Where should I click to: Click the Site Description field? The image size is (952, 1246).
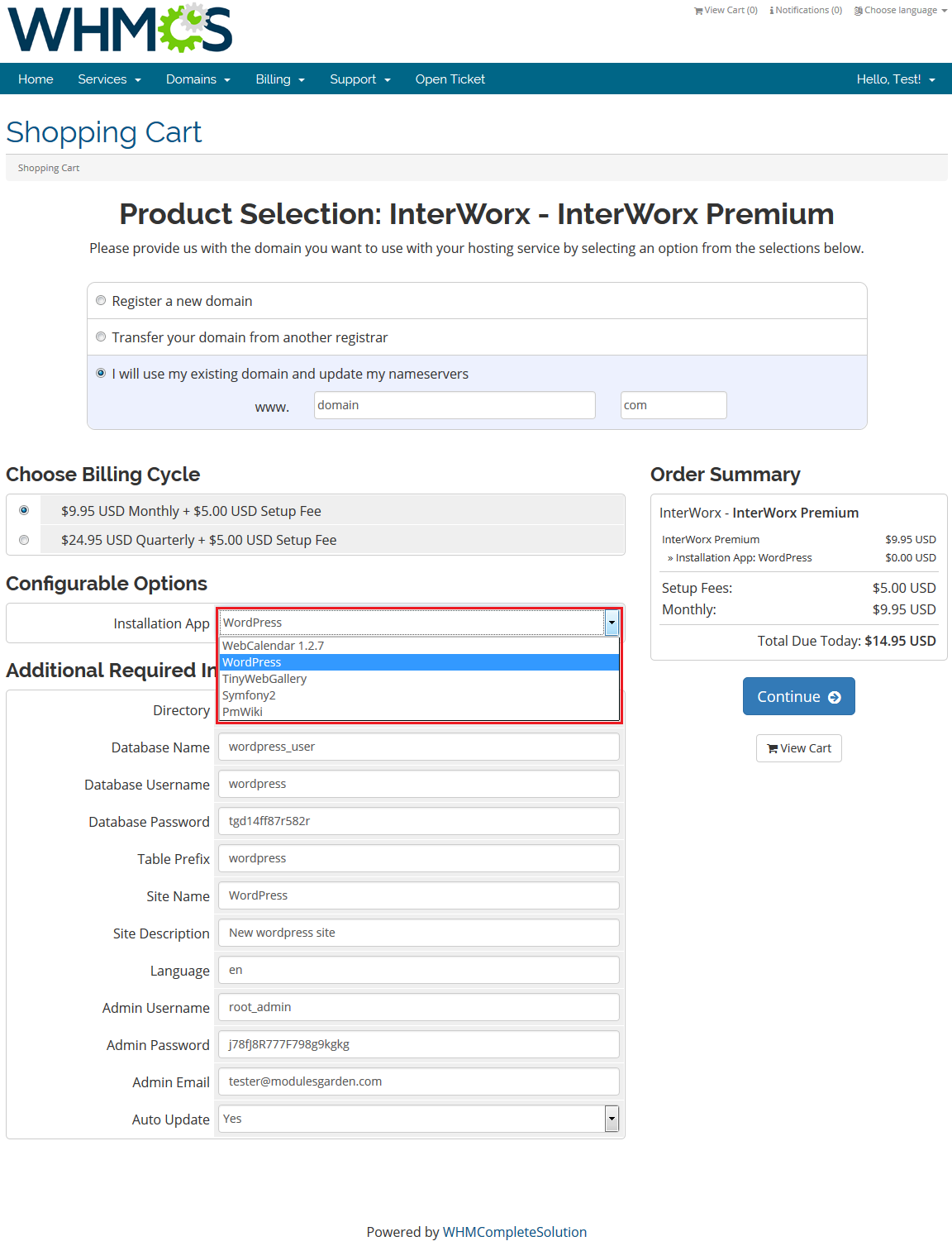click(418, 933)
